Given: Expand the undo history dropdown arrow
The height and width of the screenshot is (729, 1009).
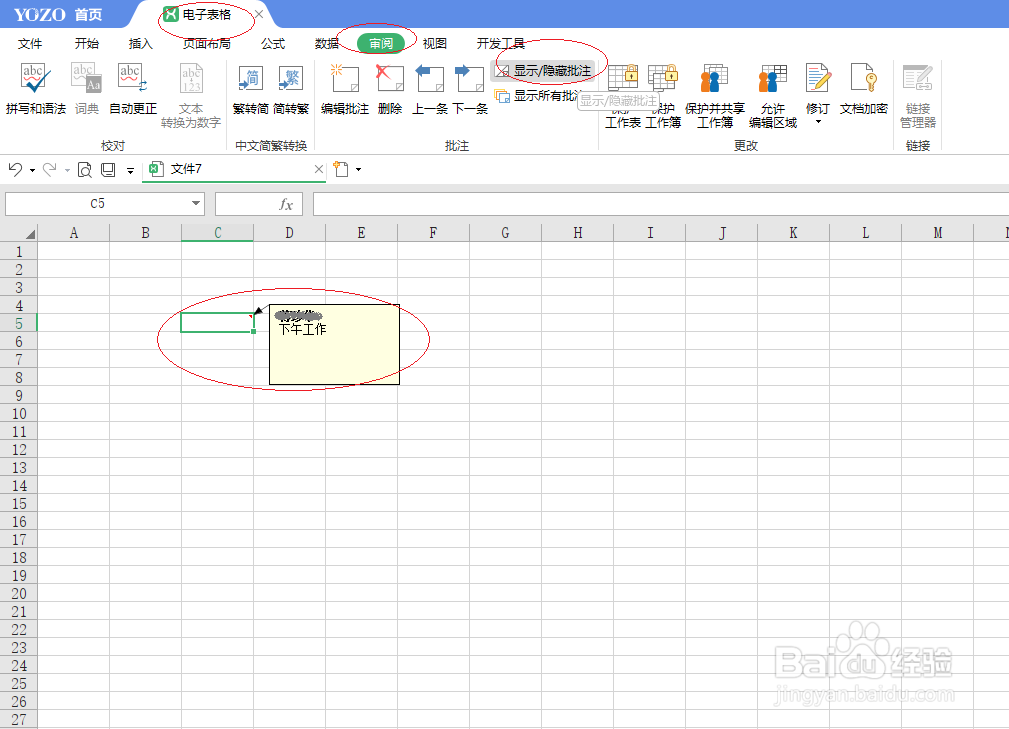Looking at the screenshot, I should click(x=32, y=170).
